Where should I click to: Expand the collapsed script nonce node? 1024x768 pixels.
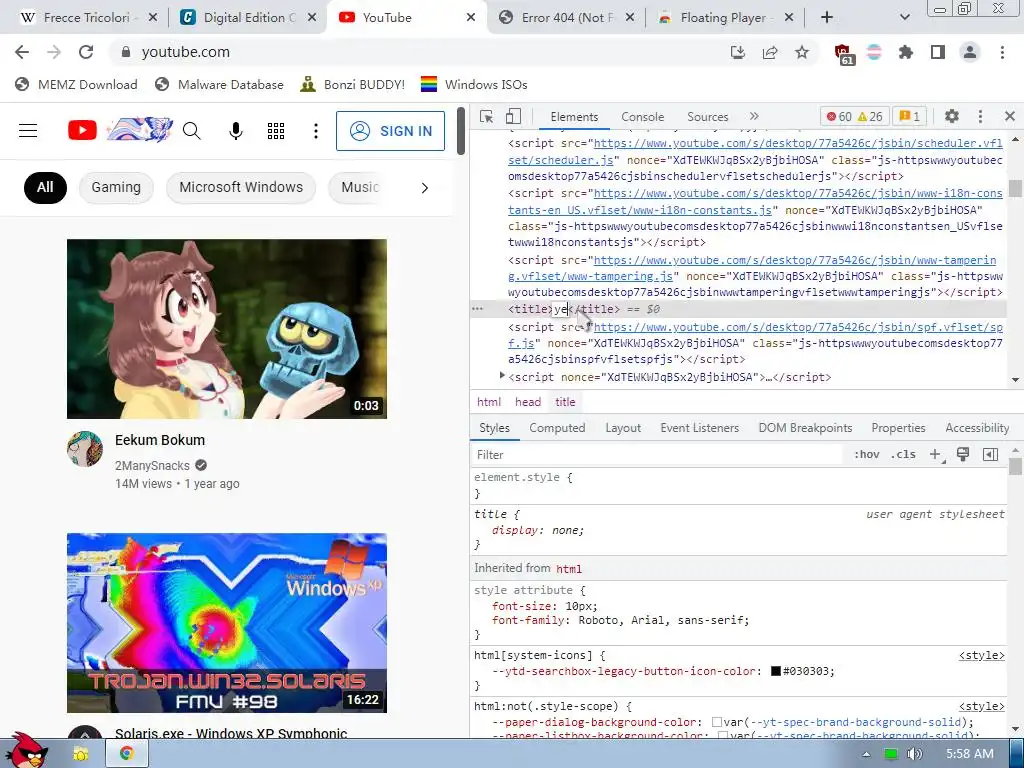click(502, 376)
